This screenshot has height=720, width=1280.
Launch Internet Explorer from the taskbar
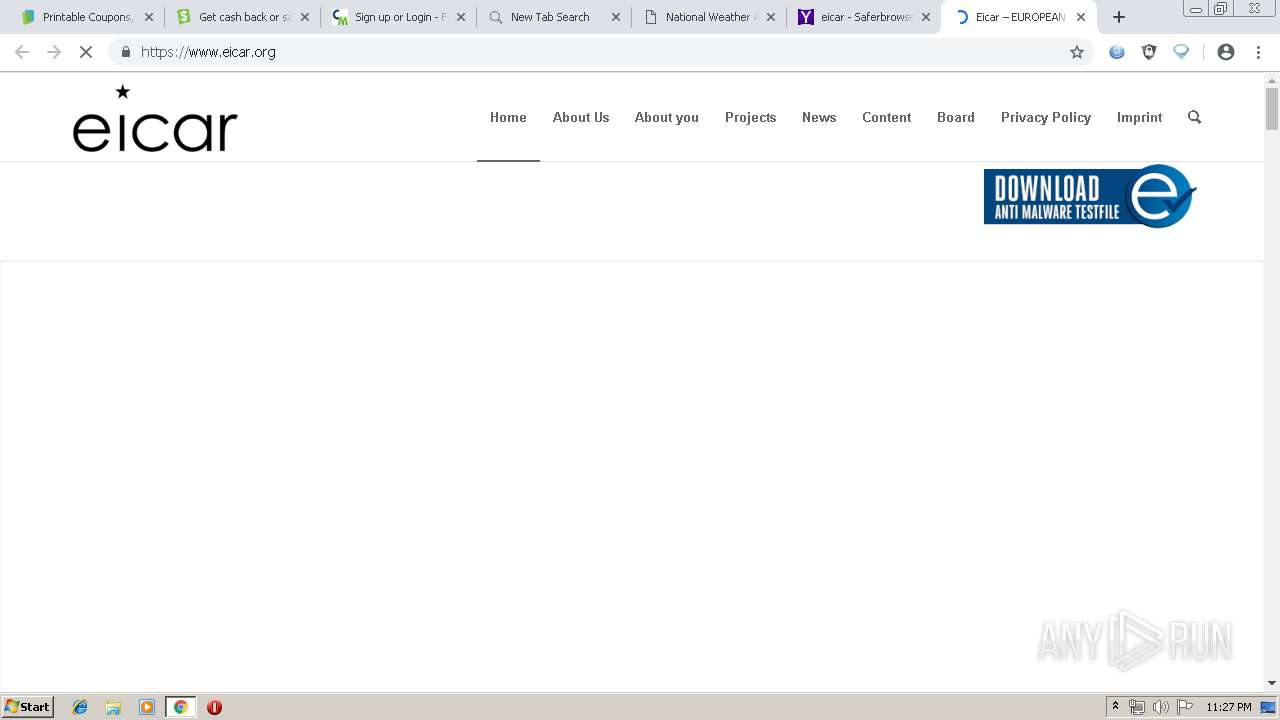(80, 707)
